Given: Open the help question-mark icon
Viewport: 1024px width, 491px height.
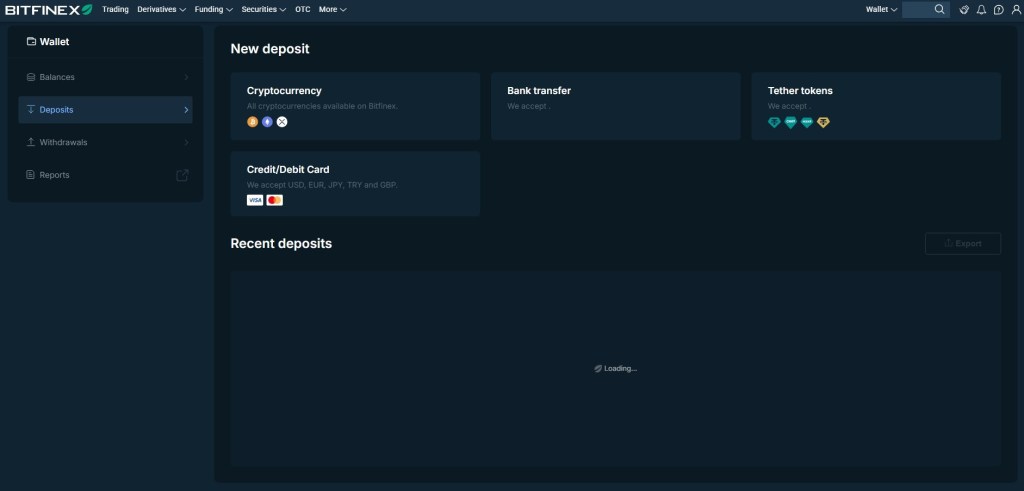Looking at the screenshot, I should click(x=999, y=10).
